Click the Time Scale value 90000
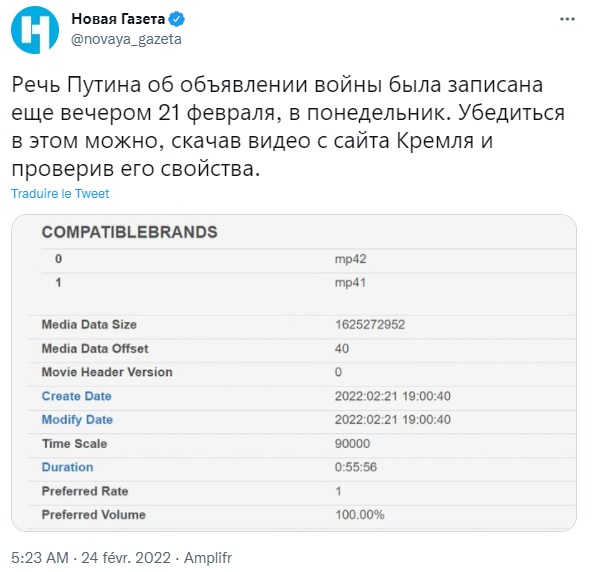The image size is (592, 572). coord(352,444)
